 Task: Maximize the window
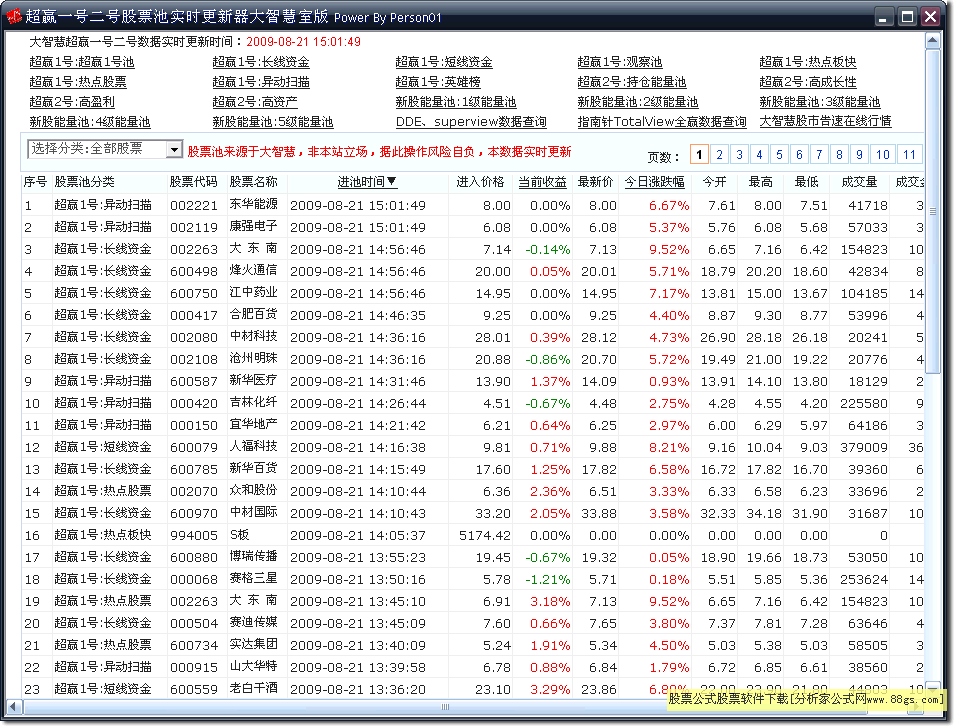[907, 16]
